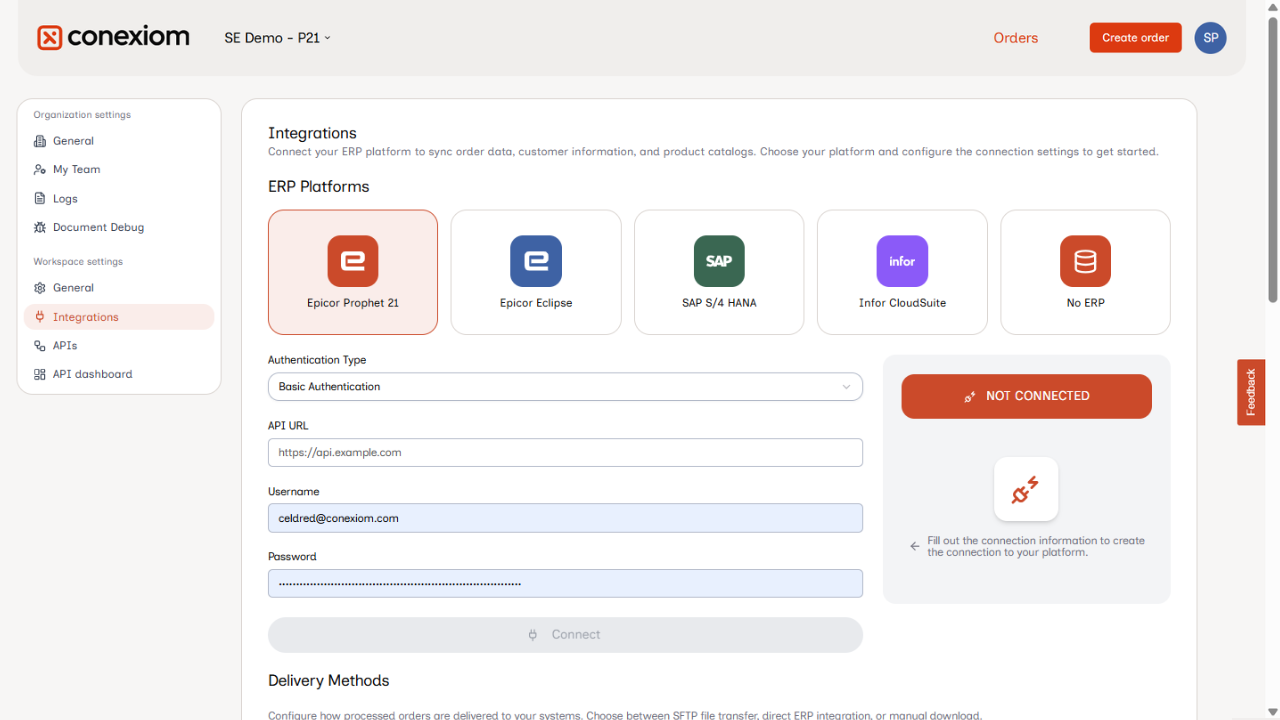
Task: Click the building icon beside Organization General
Action: [40, 141]
